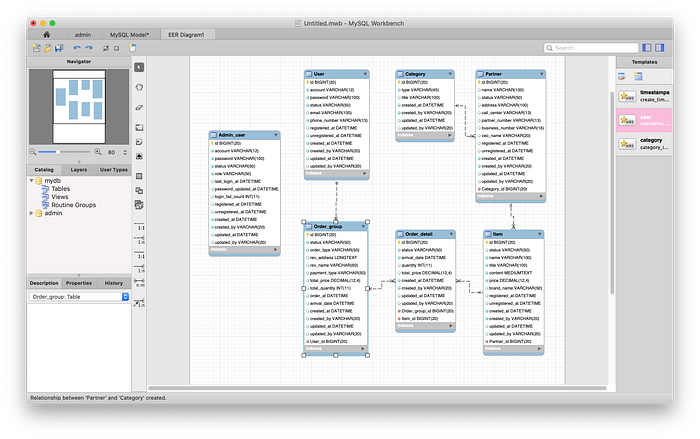Click the zoom out magnifier icon

point(33,152)
